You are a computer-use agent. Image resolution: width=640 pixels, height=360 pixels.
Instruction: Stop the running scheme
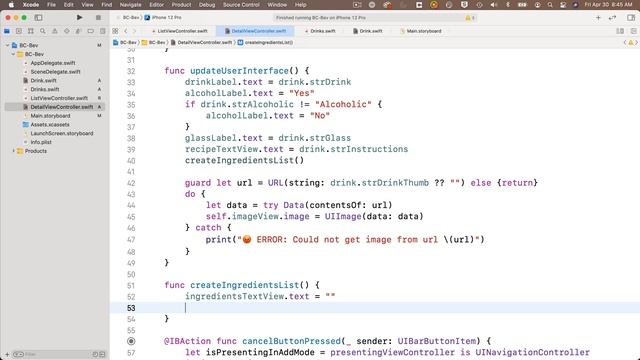pyautogui.click(x=98, y=18)
